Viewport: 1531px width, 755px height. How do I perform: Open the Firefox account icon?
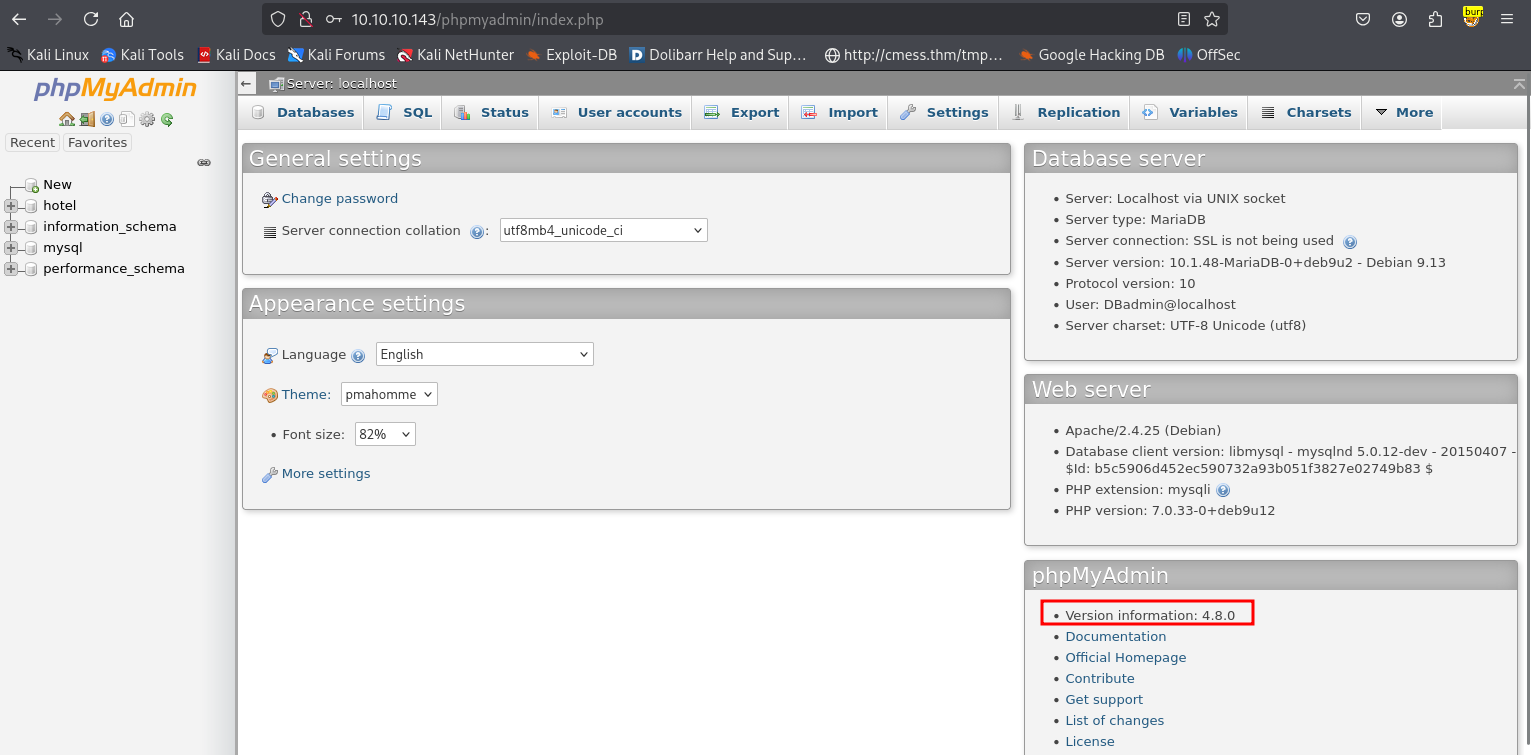tap(1399, 19)
